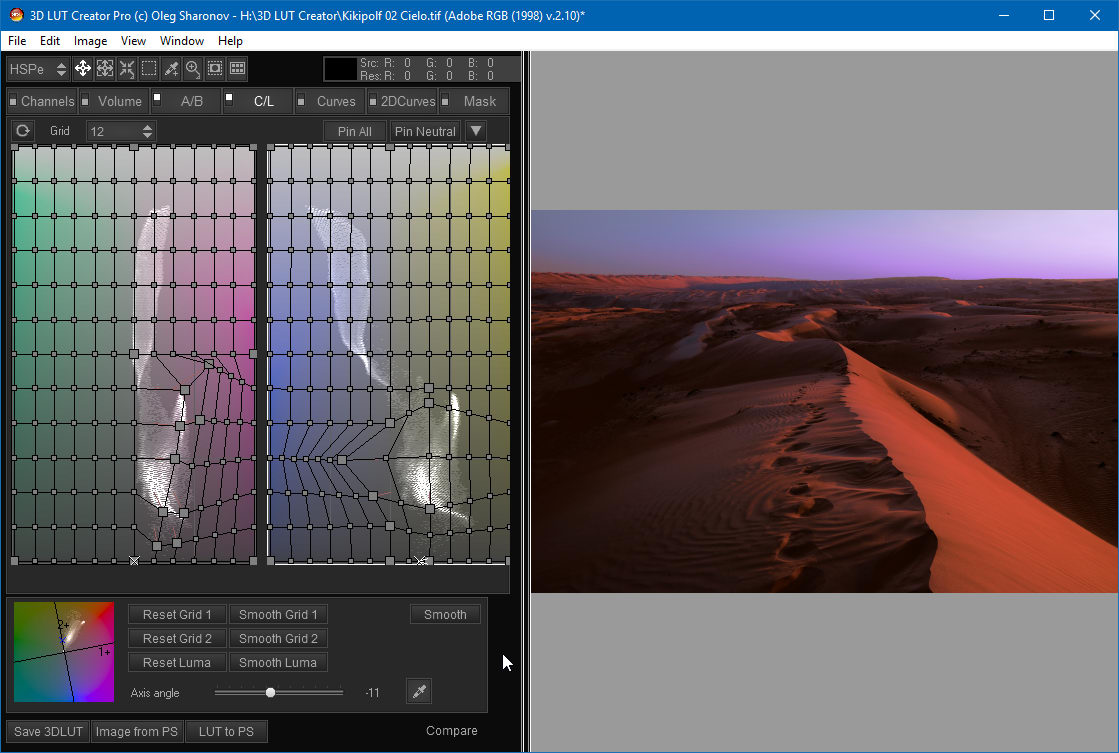Select the zoom tool in the toolbar

pyautogui.click(x=192, y=69)
